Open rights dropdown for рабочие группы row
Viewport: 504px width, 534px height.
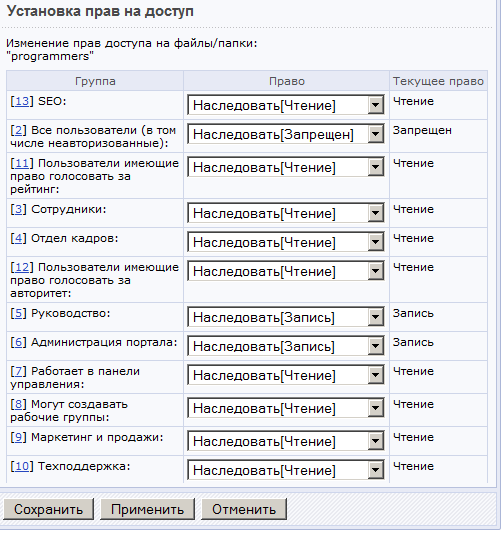point(285,408)
